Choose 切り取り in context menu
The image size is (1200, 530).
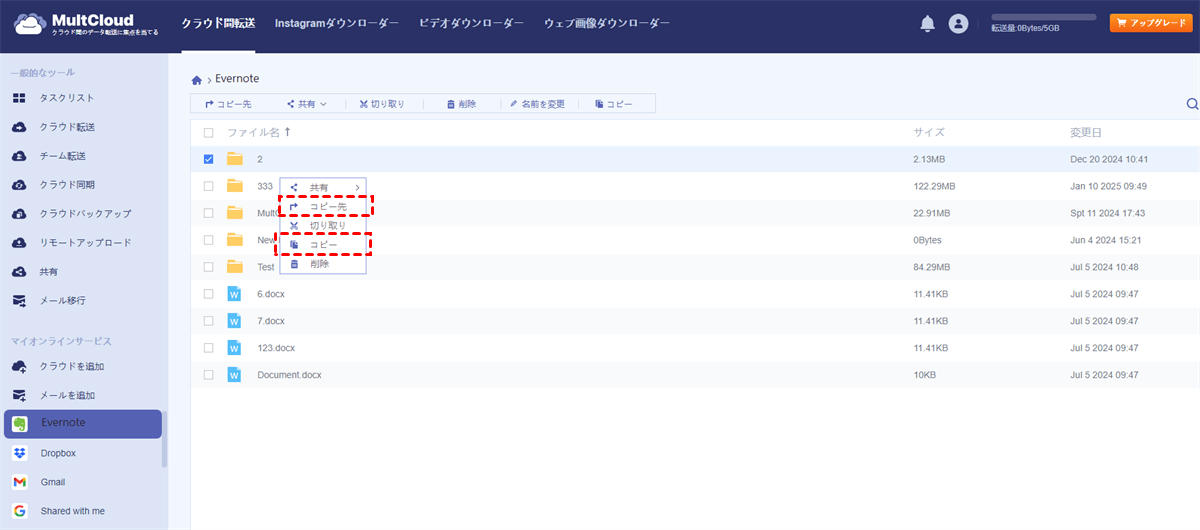click(323, 226)
